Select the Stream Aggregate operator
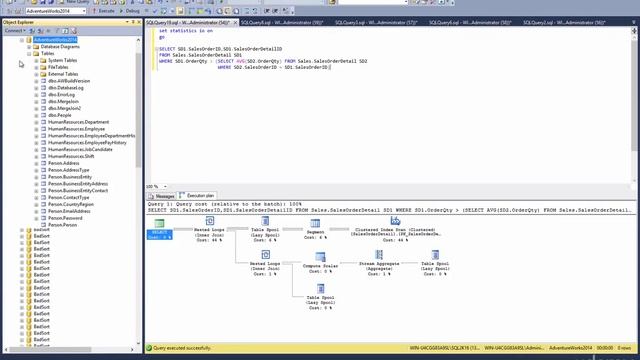This screenshot has height=360, width=640. (379, 263)
